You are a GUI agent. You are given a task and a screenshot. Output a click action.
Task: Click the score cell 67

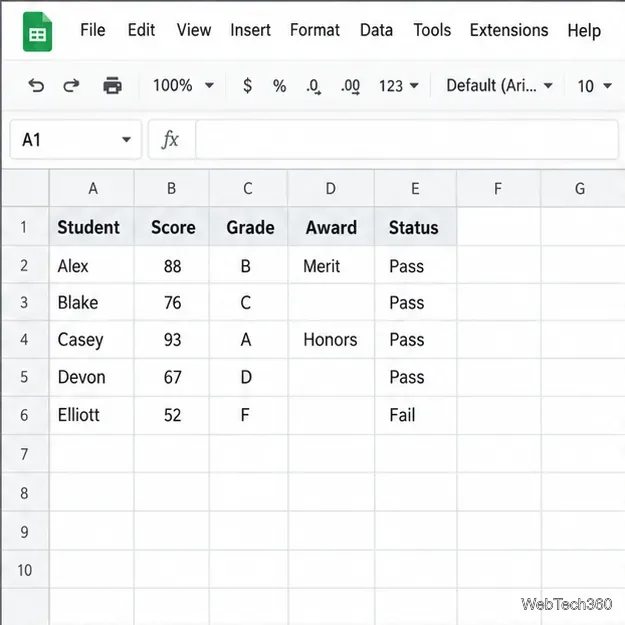pos(171,377)
